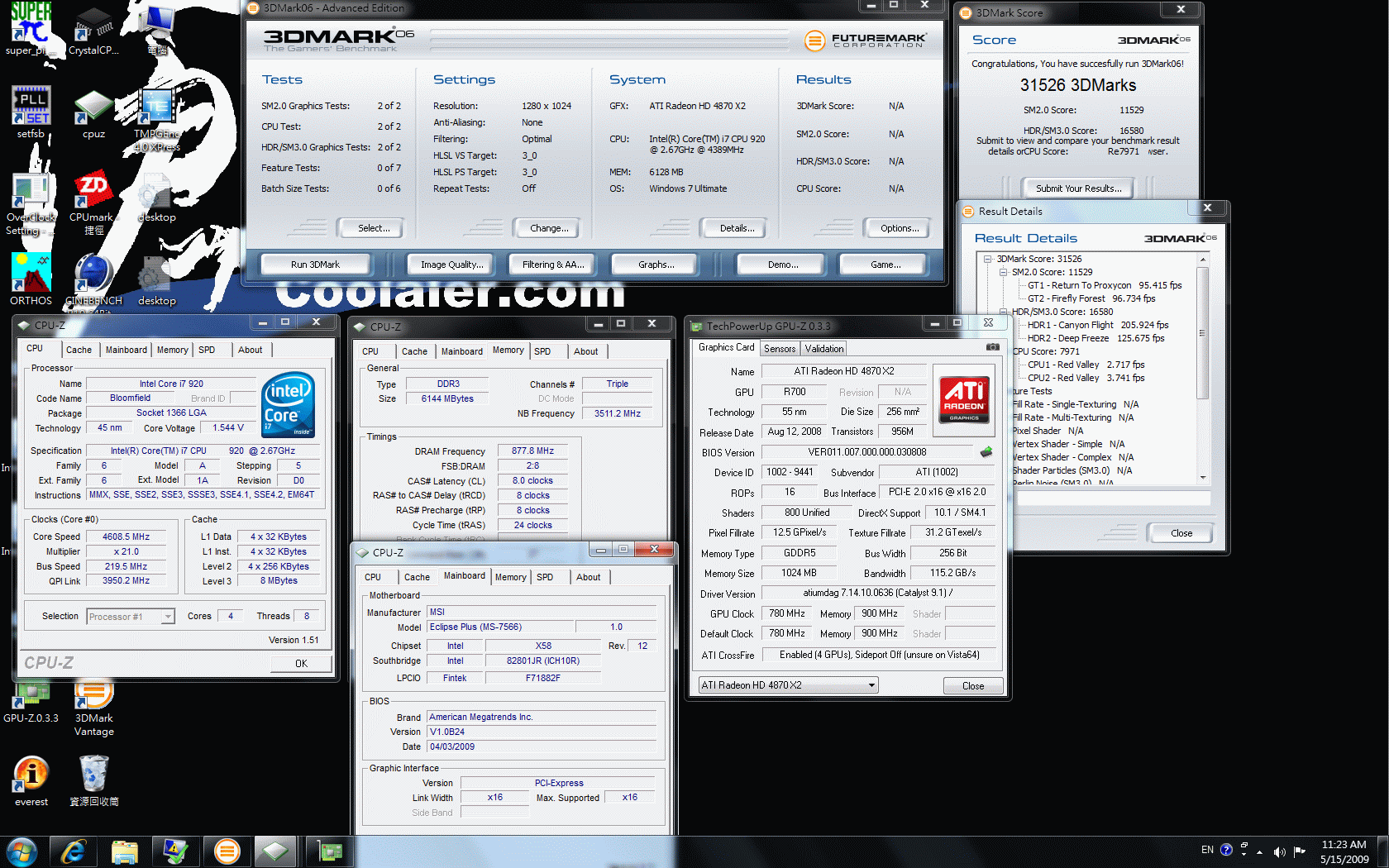
Task: Select GT1 - Return To Proxycon result
Action: click(x=1105, y=285)
